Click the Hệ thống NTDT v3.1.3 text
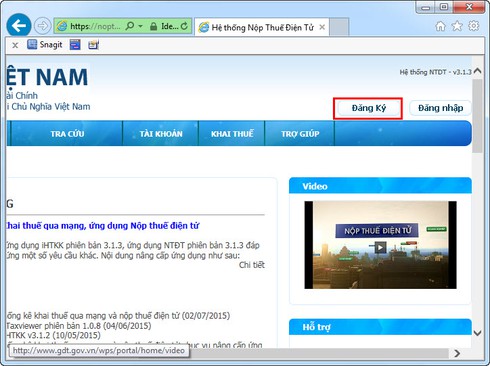The height and width of the screenshot is (366, 490). click(x=435, y=72)
